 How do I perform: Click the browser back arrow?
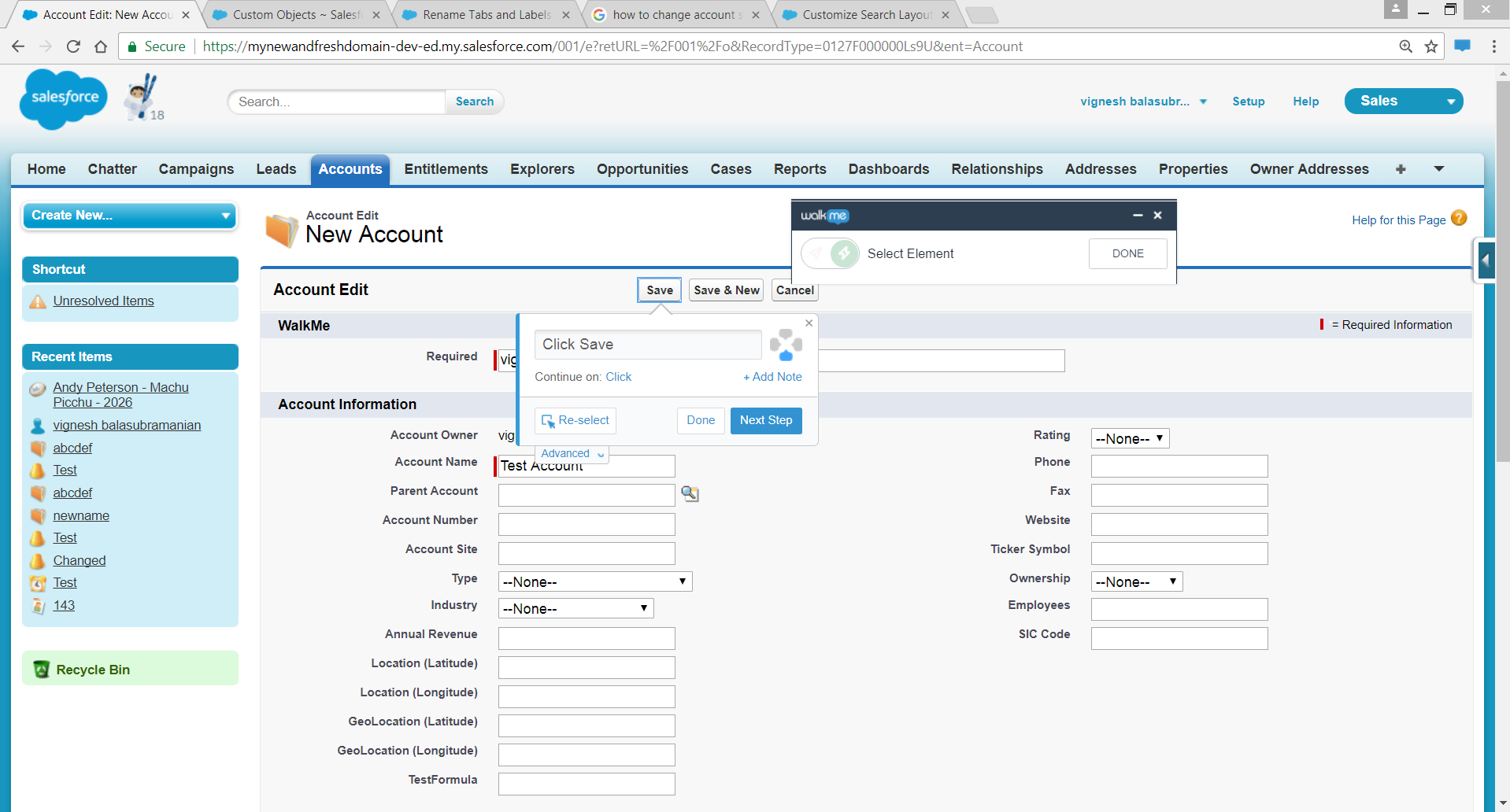[x=18, y=46]
